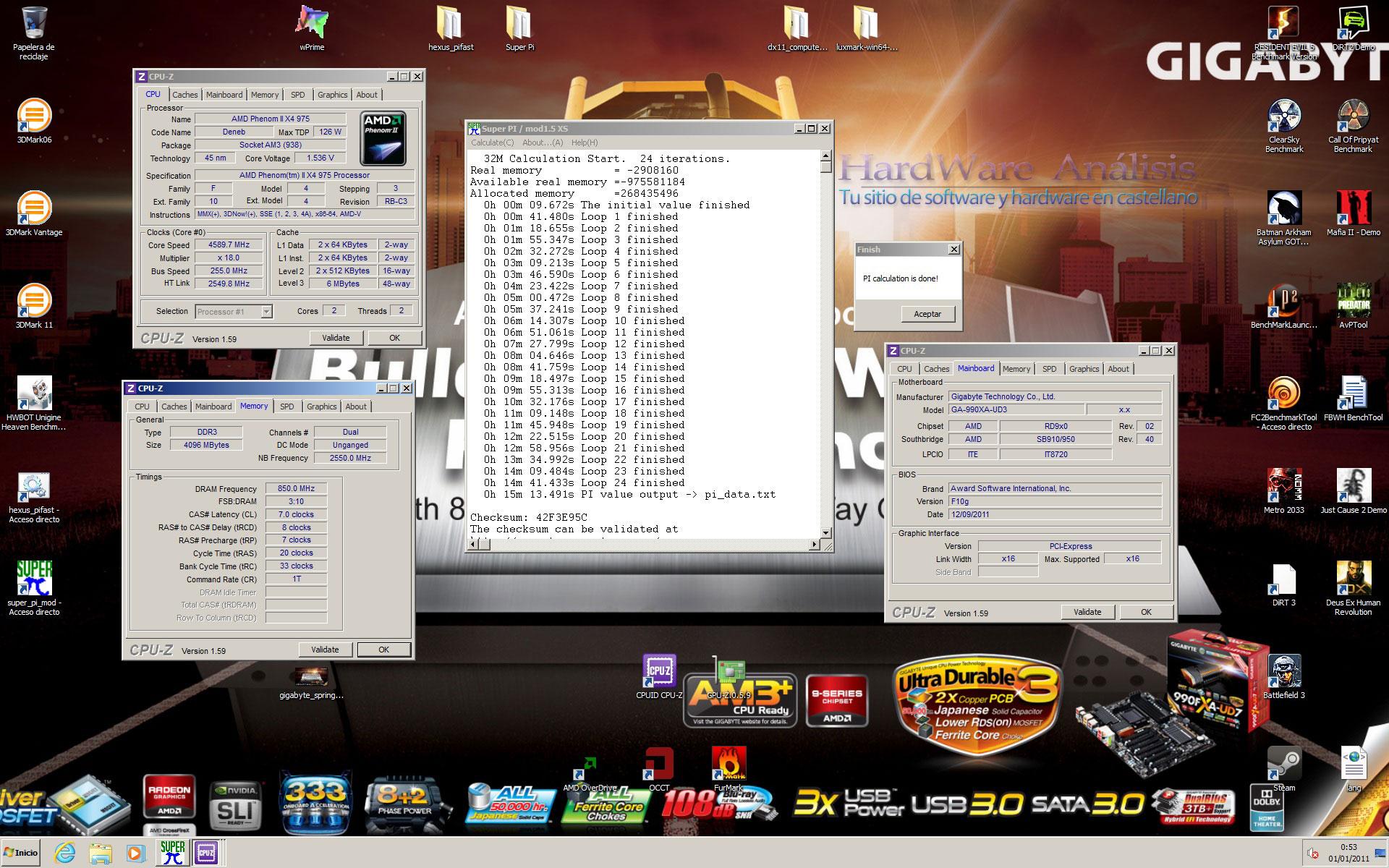This screenshot has width=1389, height=868.
Task: Click Validate in the CPU tab window
Action: 336,338
